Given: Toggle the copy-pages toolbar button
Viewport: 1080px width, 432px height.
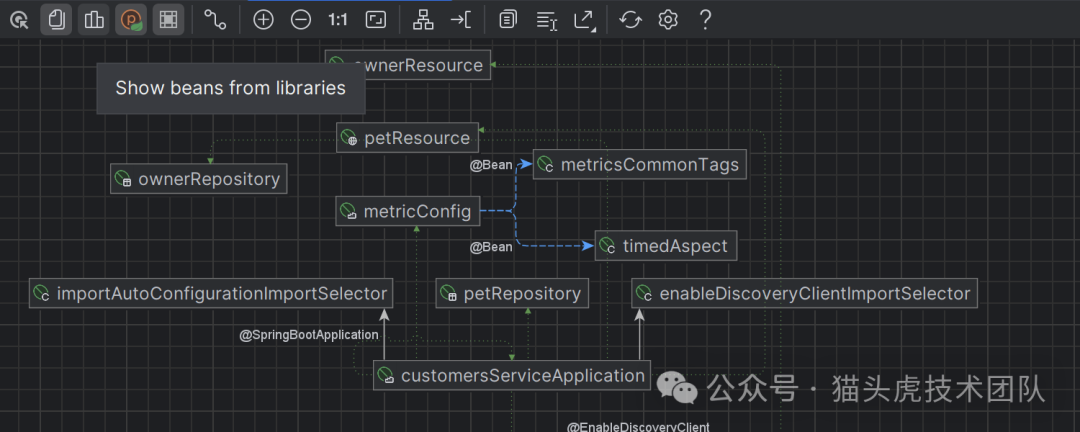Looking at the screenshot, I should tap(57, 19).
